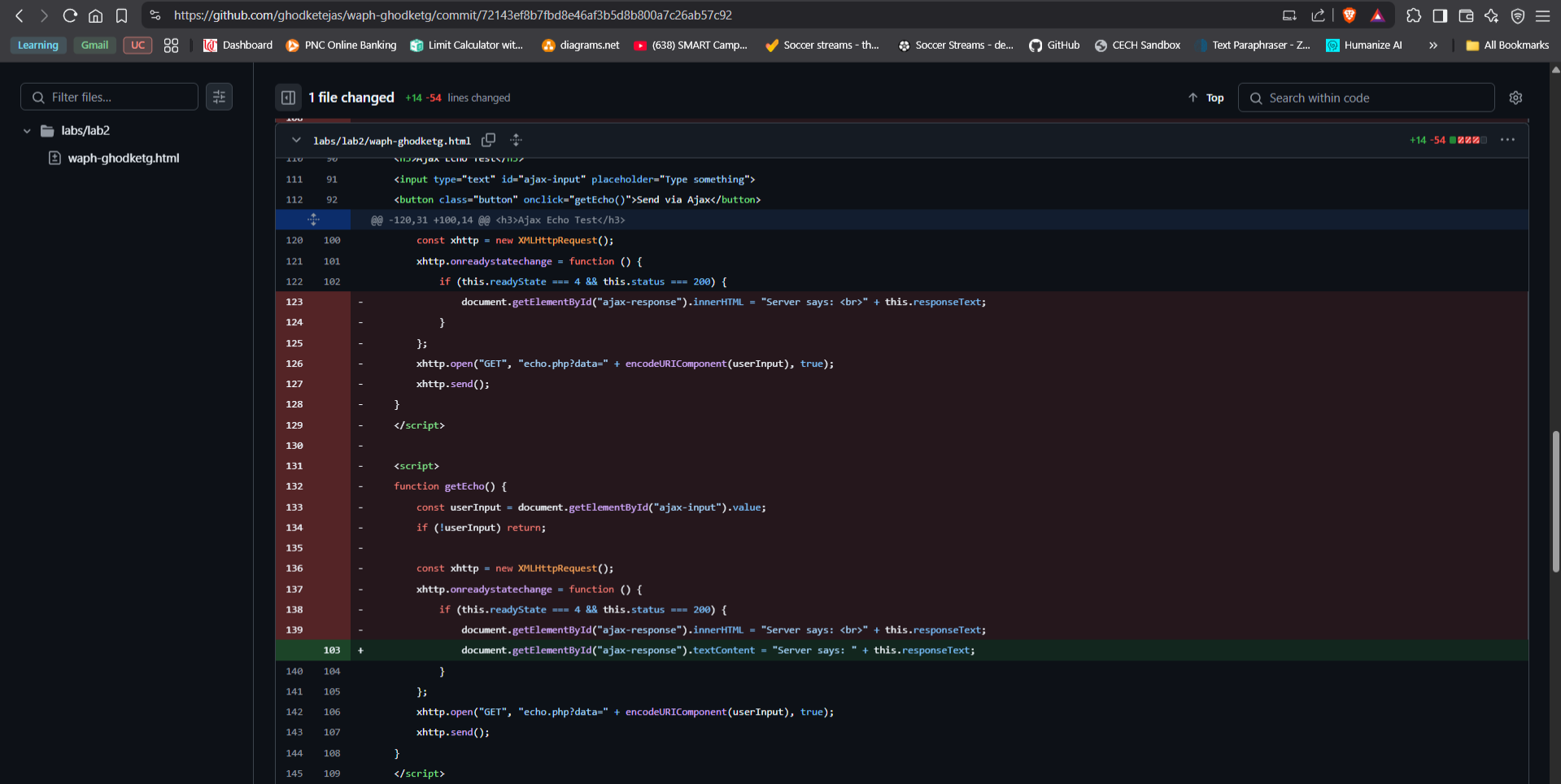Open the browser main hamburger menu
The image size is (1561, 784).
point(1542,15)
